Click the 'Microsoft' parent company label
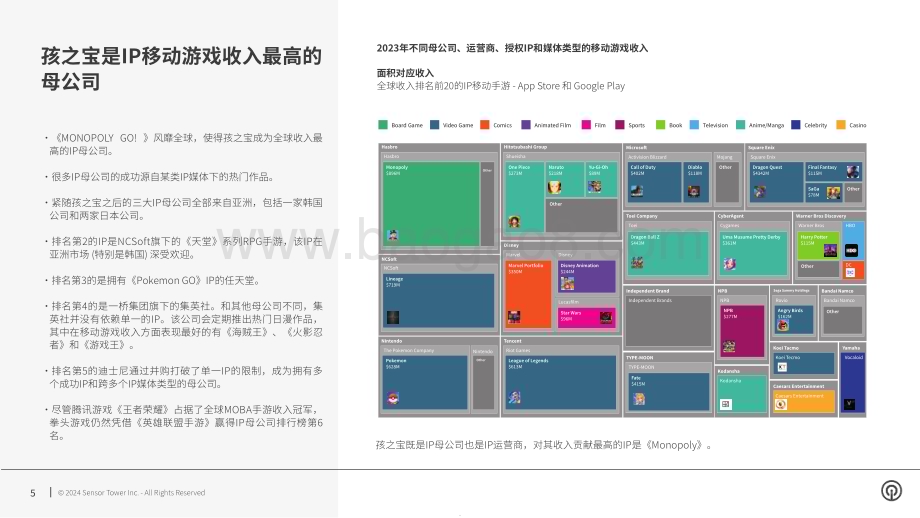The height and width of the screenshot is (518, 920). (636, 147)
